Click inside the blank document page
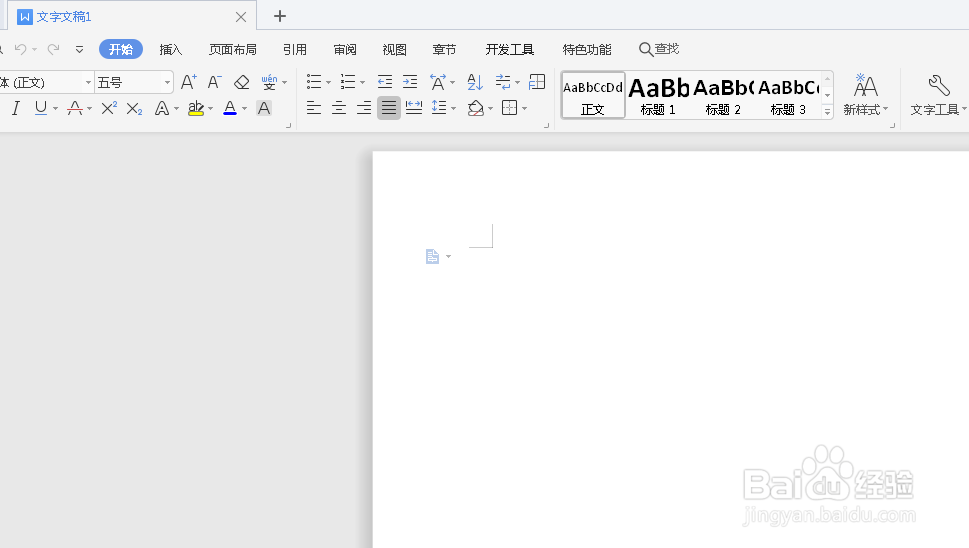 [671, 349]
